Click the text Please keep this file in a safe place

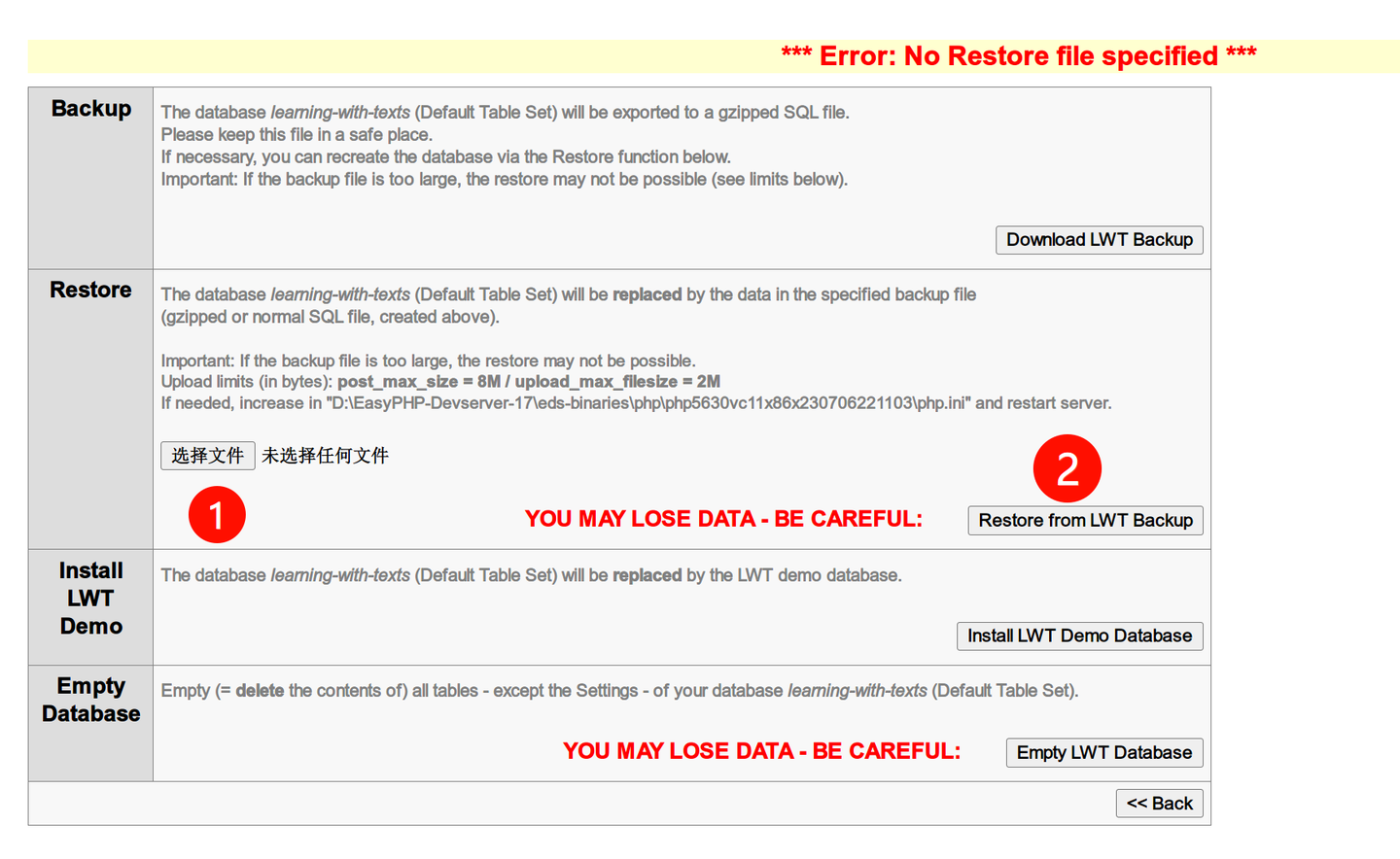click(x=297, y=135)
